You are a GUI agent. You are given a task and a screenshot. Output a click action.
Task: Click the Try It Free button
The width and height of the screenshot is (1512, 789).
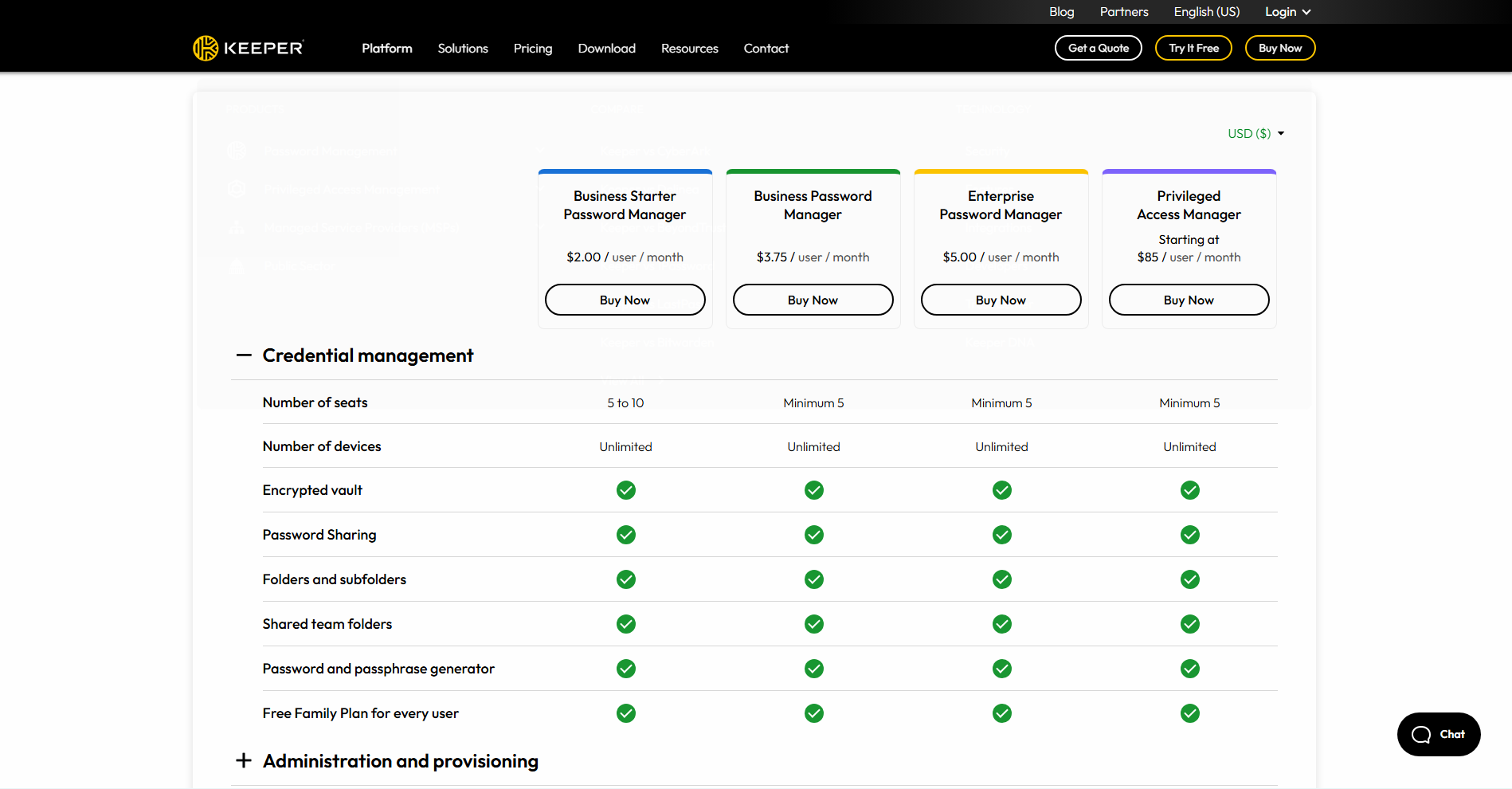tap(1193, 48)
